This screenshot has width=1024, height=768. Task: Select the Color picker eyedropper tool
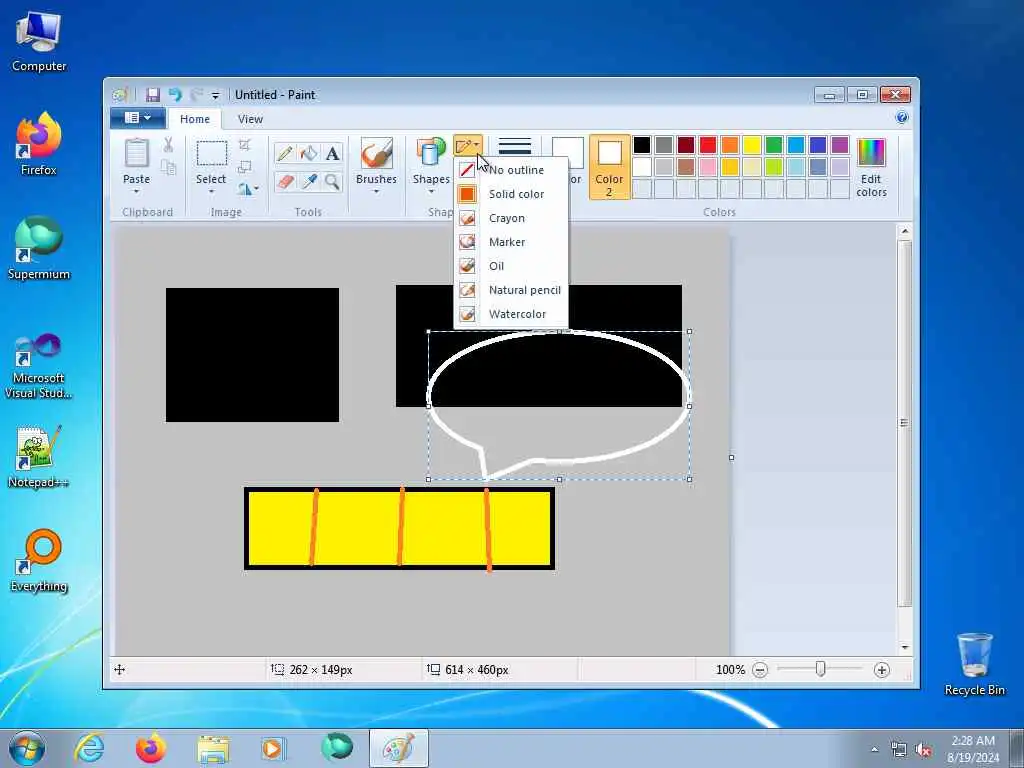pyautogui.click(x=309, y=182)
